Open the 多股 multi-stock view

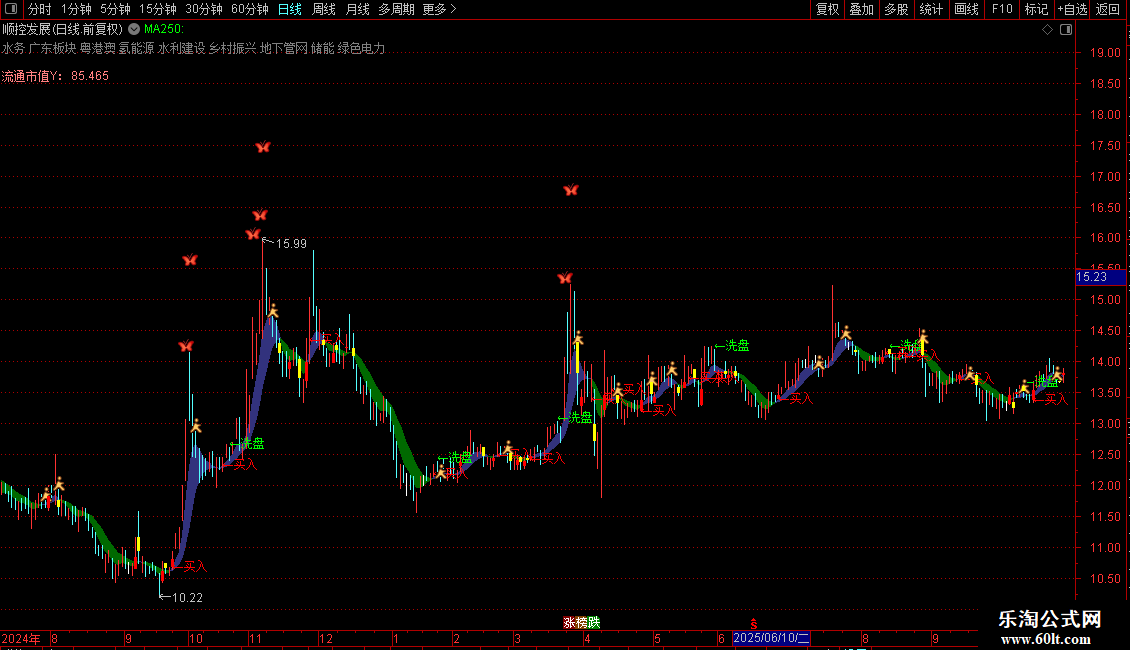click(x=897, y=9)
